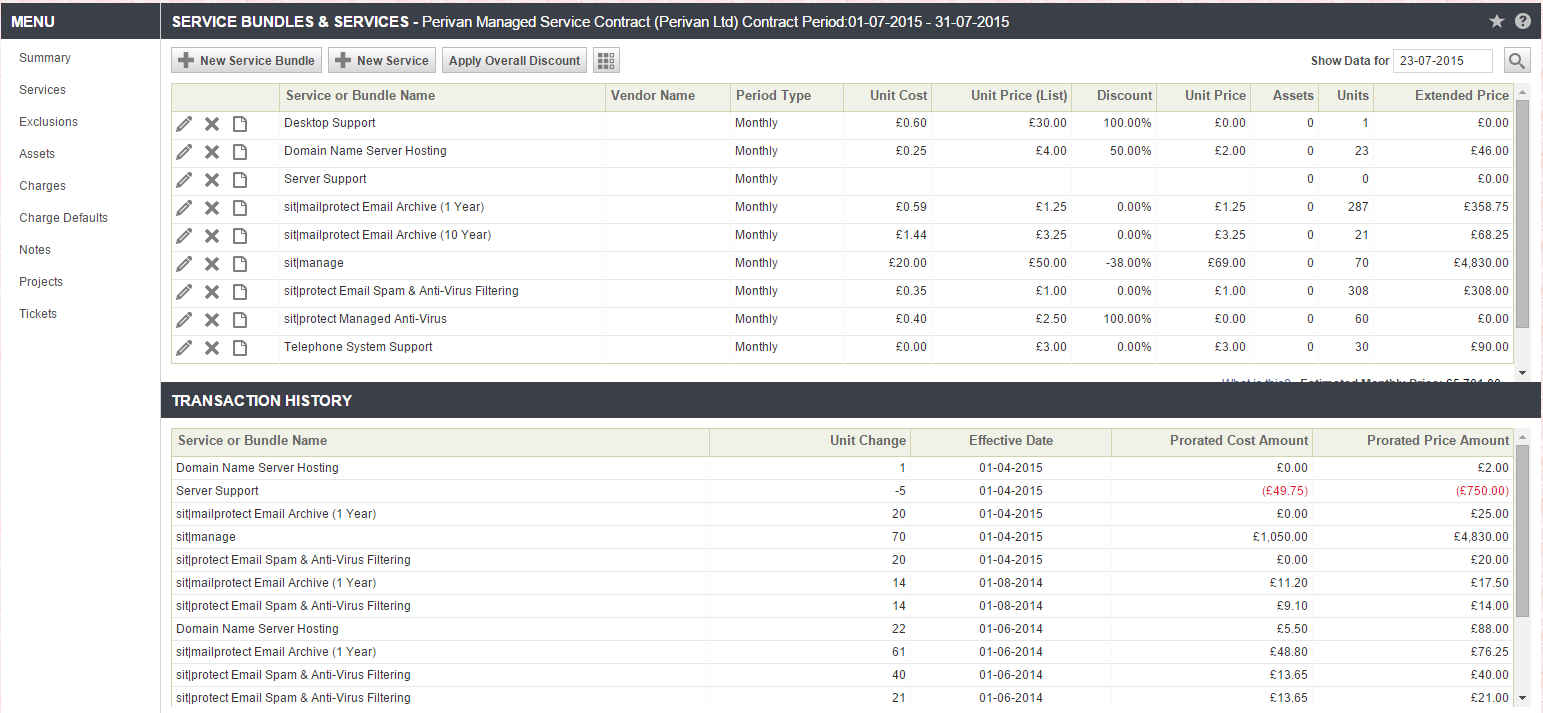Viewport: 1543px width, 713px height.
Task: Click units value 1 for Desktop Support
Action: (1365, 124)
